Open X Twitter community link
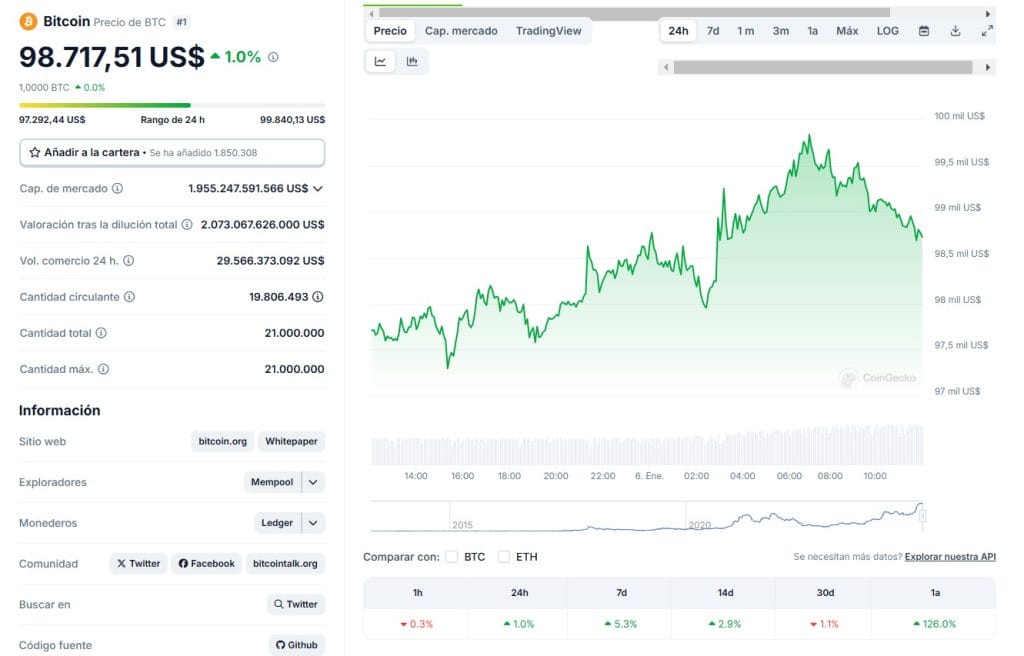This screenshot has height=656, width=1024. (x=138, y=564)
